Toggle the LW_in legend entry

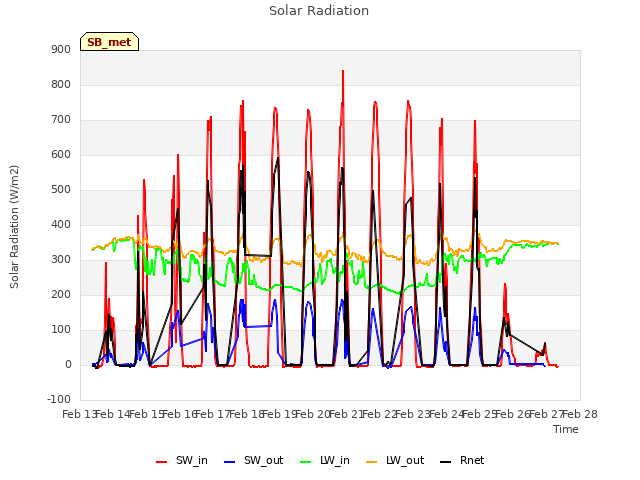325,461
